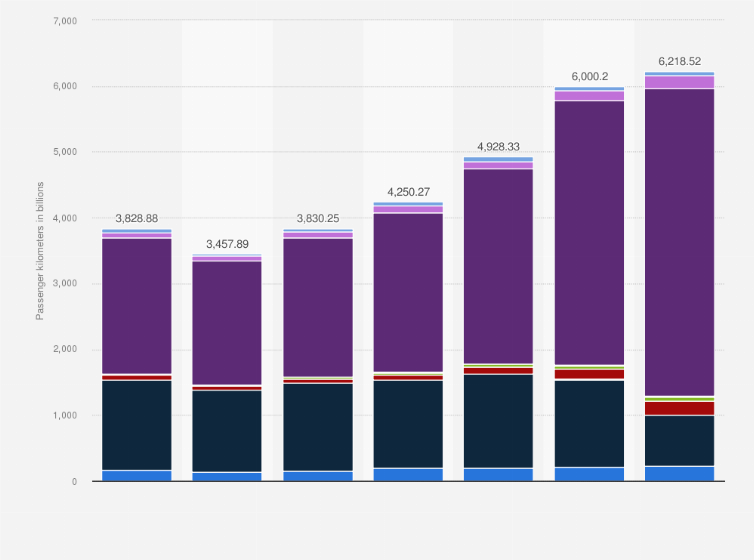Image resolution: width=754 pixels, height=560 pixels.
Task: Select purple segment of 3,457.89 bar
Action: pyautogui.click(x=227, y=323)
